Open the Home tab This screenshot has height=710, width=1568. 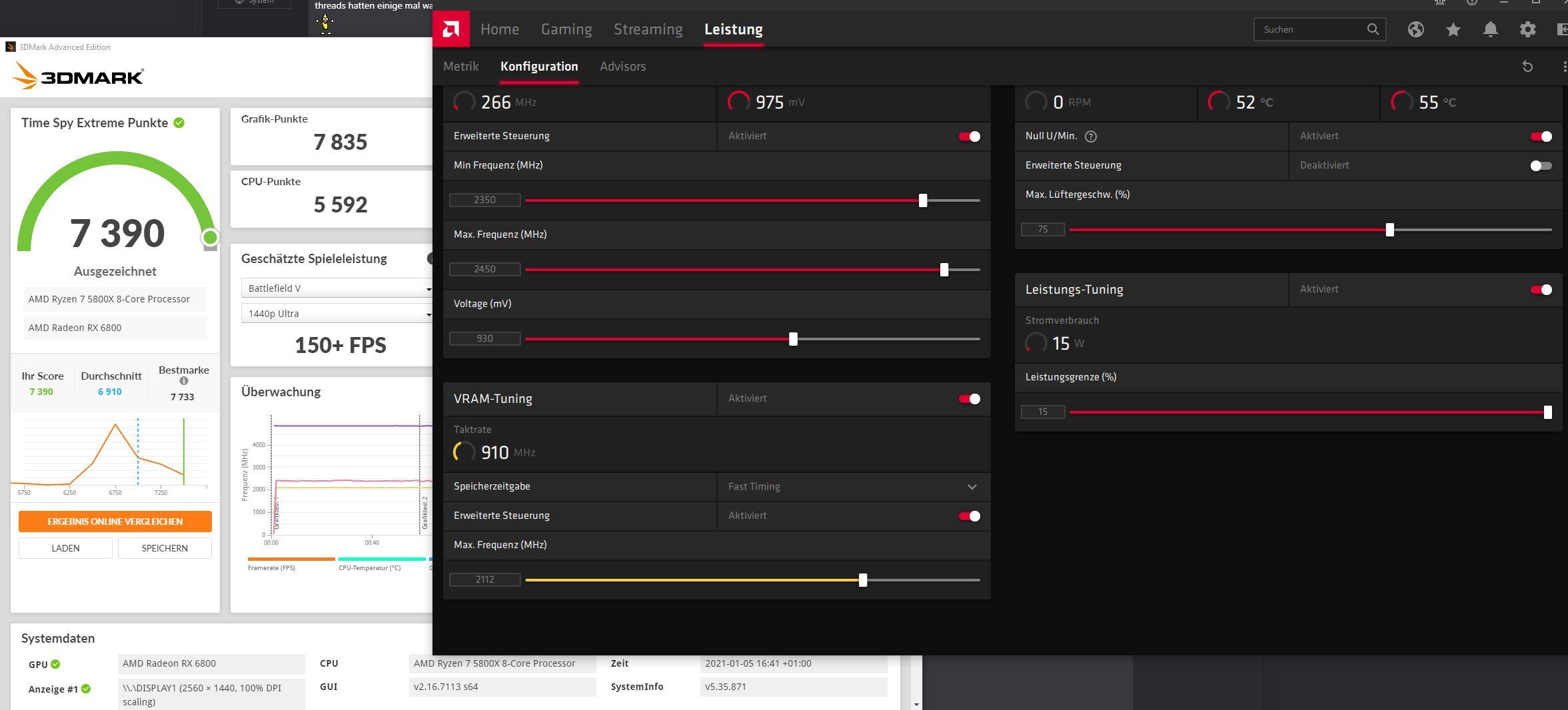point(500,29)
